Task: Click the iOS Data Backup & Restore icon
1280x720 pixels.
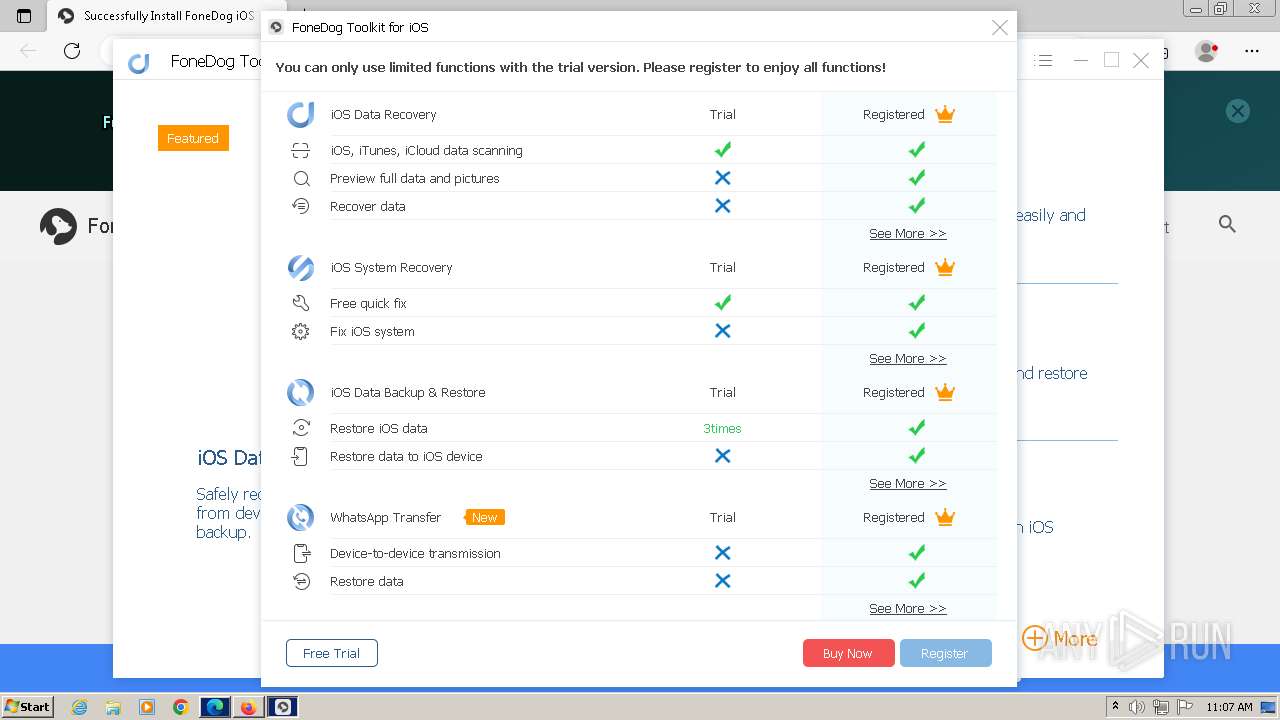Action: pos(300,393)
